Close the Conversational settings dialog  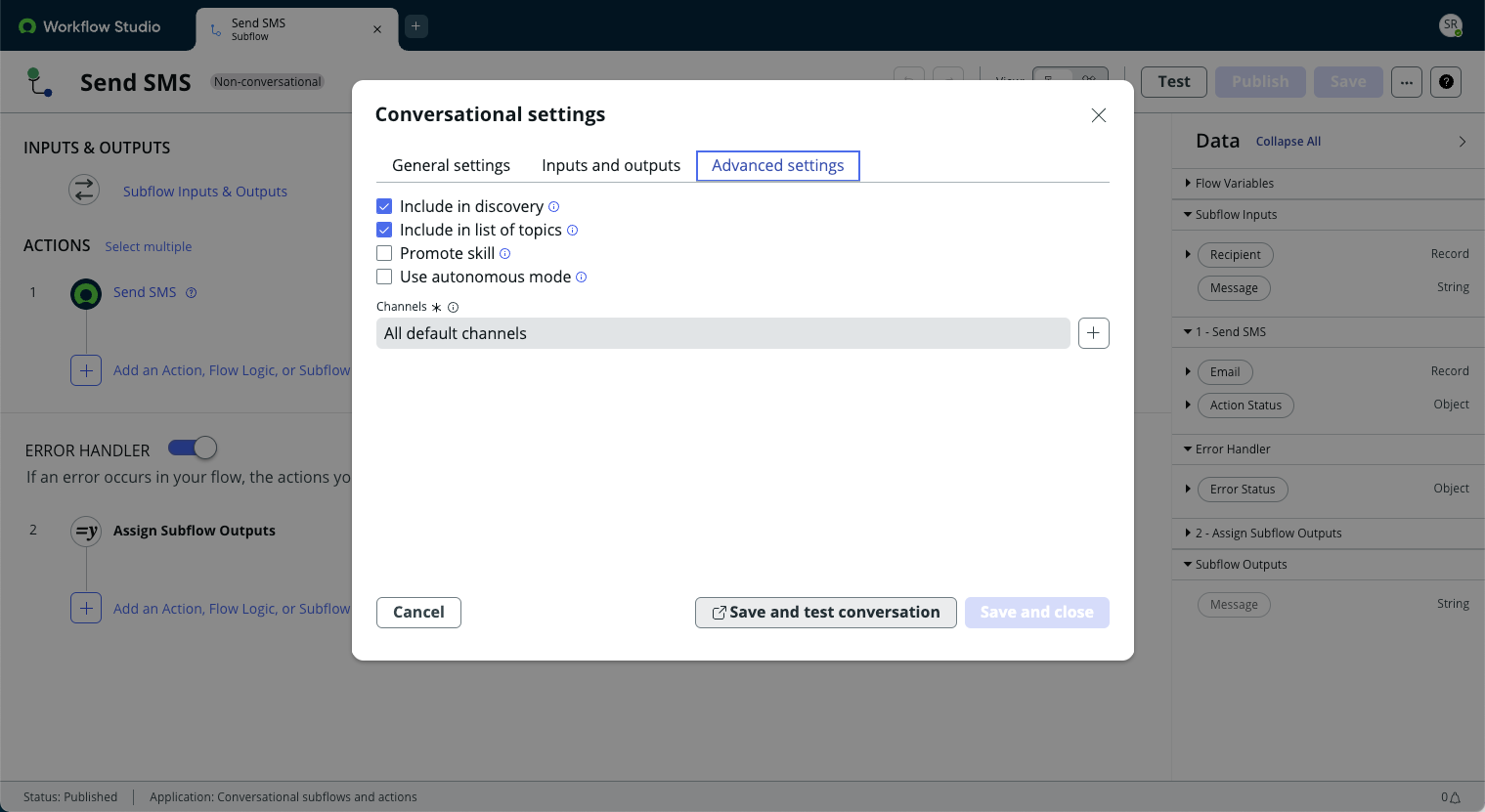pos(1099,115)
